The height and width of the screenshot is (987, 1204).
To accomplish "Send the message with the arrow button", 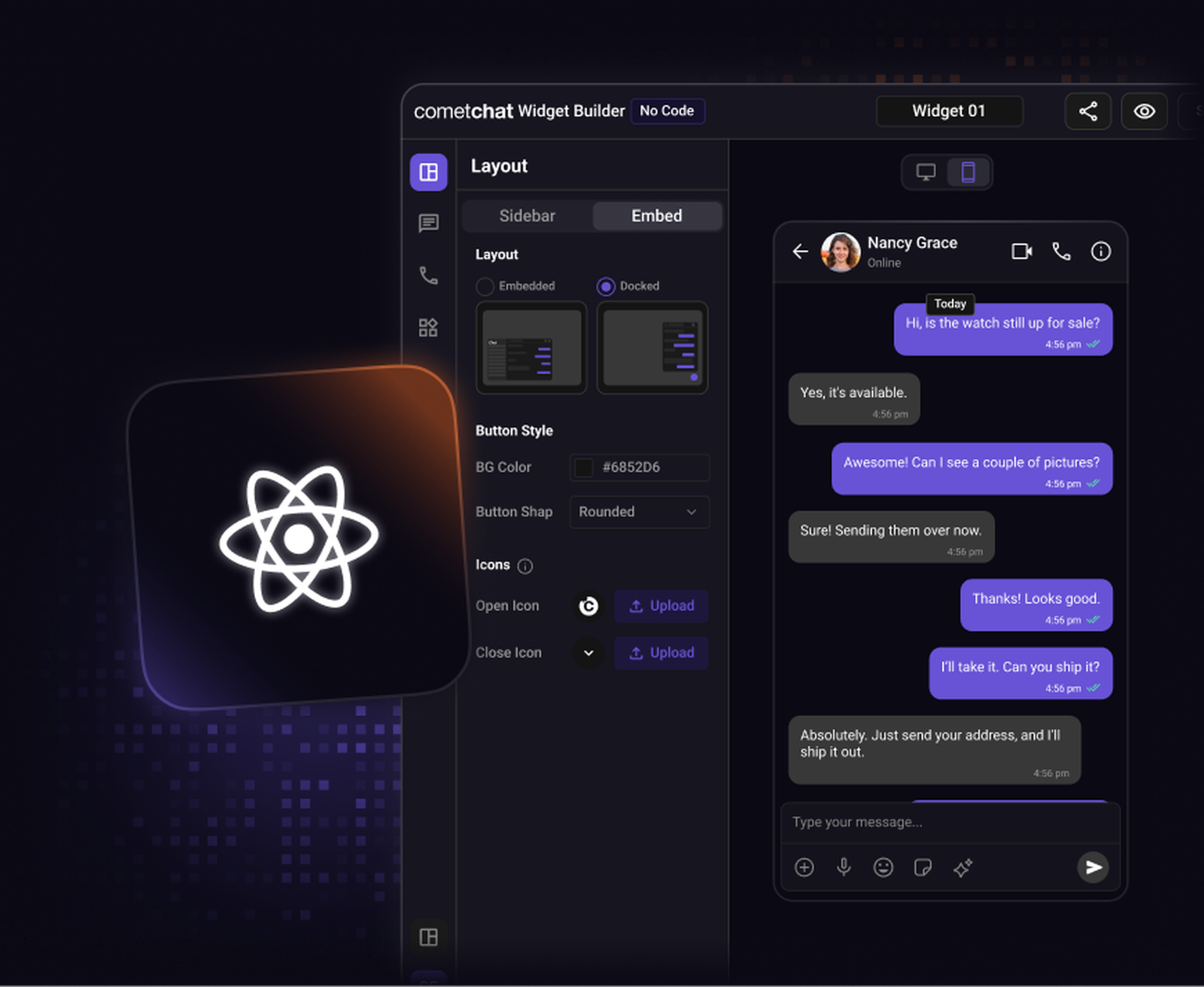I will (x=1093, y=867).
